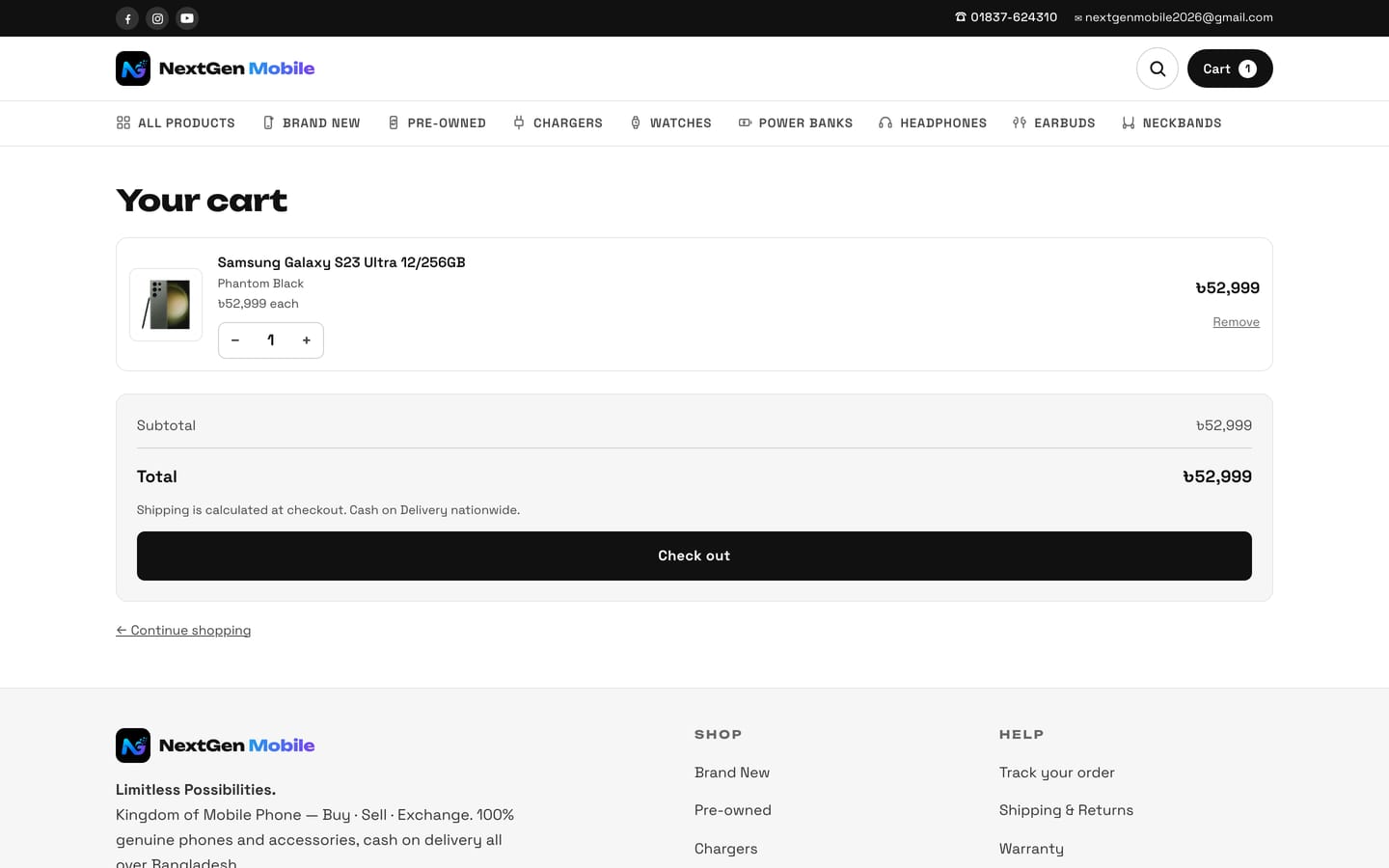Open footer Brand New link
1389x868 pixels.
pyautogui.click(x=732, y=773)
